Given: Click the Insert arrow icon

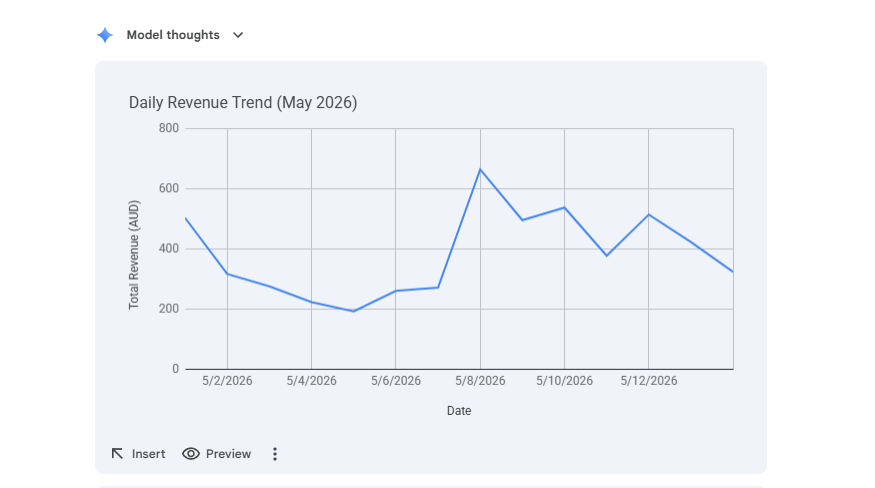Looking at the screenshot, I should coord(117,453).
